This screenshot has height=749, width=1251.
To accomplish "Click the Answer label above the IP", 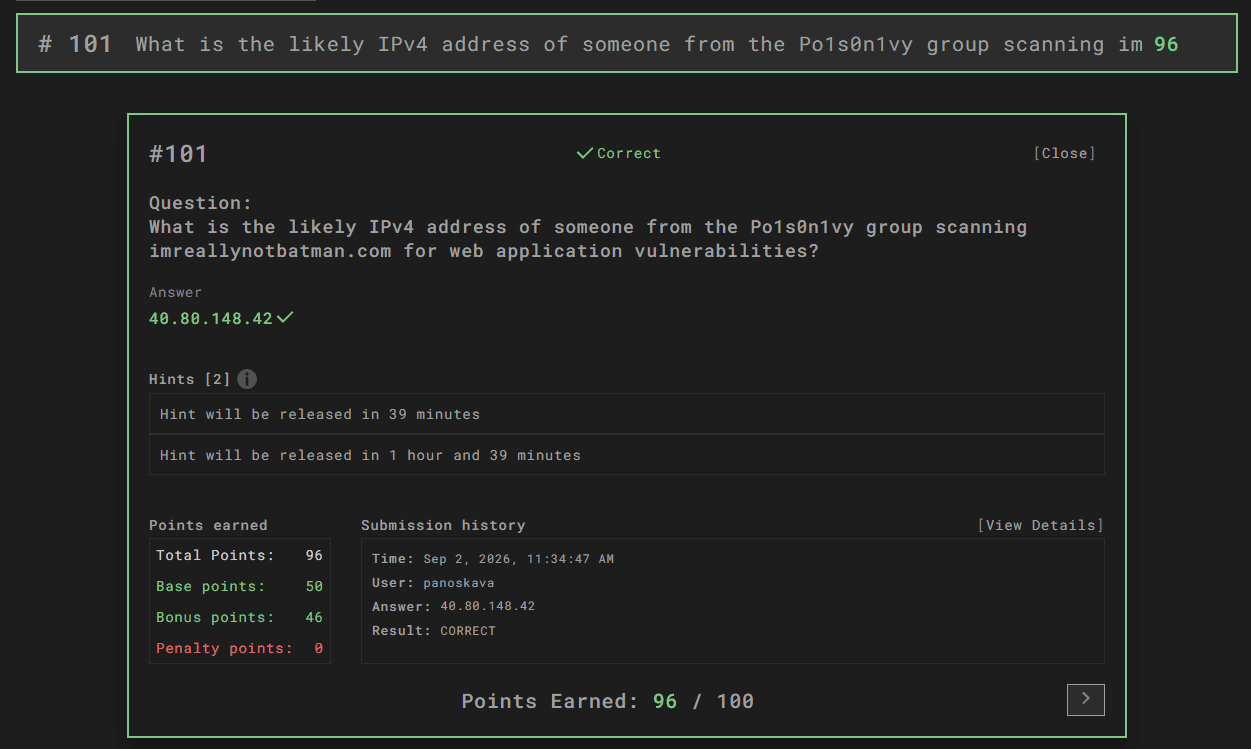I will [175, 292].
